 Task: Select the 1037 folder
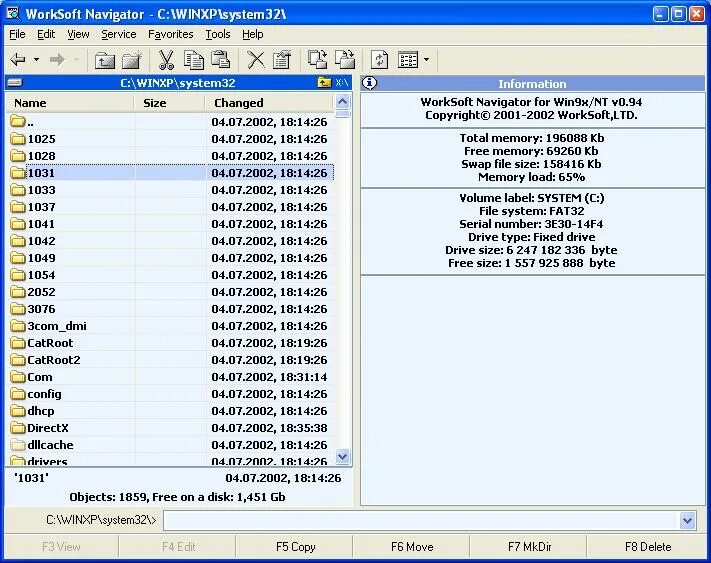170,207
